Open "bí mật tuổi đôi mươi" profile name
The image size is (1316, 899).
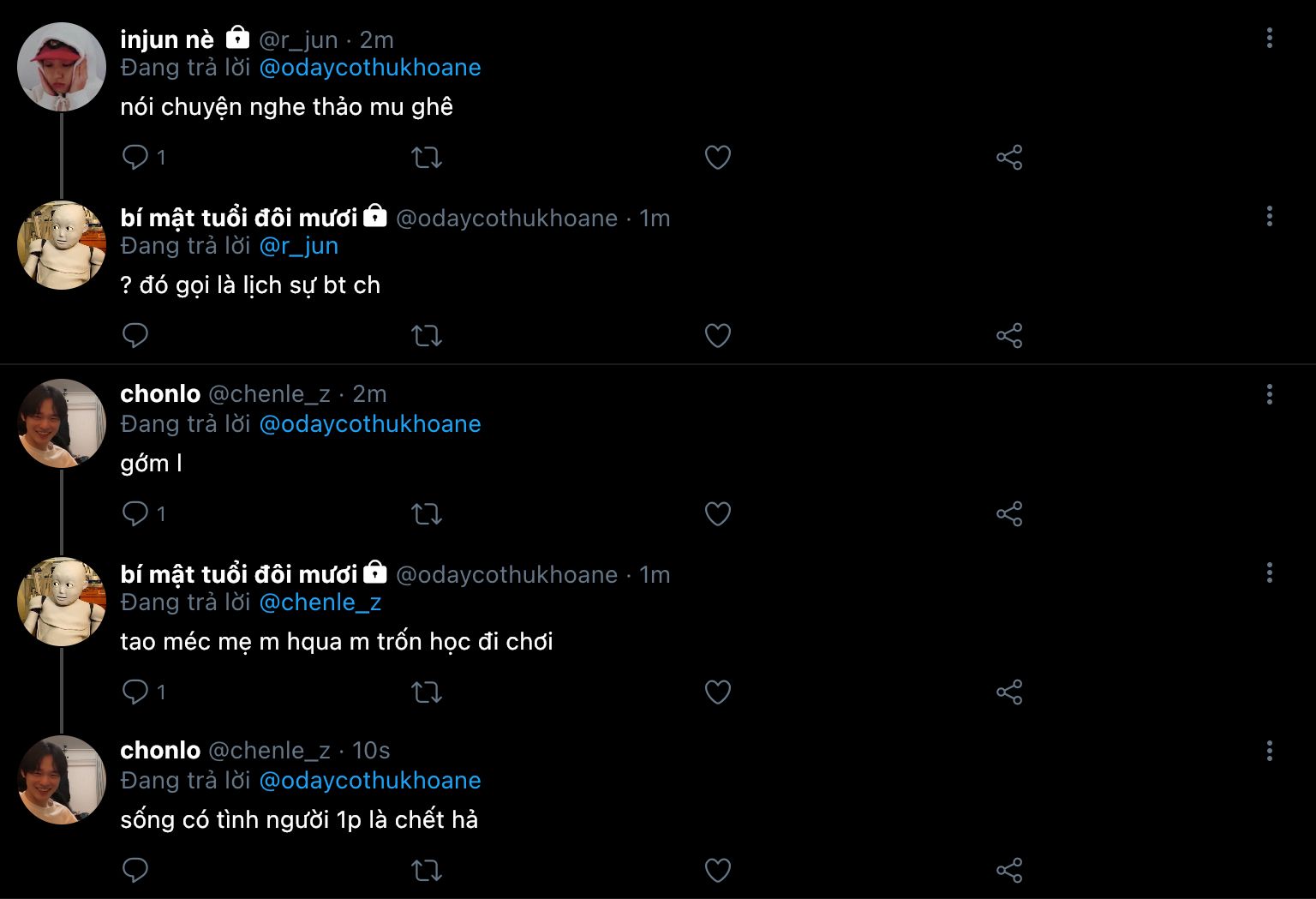(x=239, y=218)
